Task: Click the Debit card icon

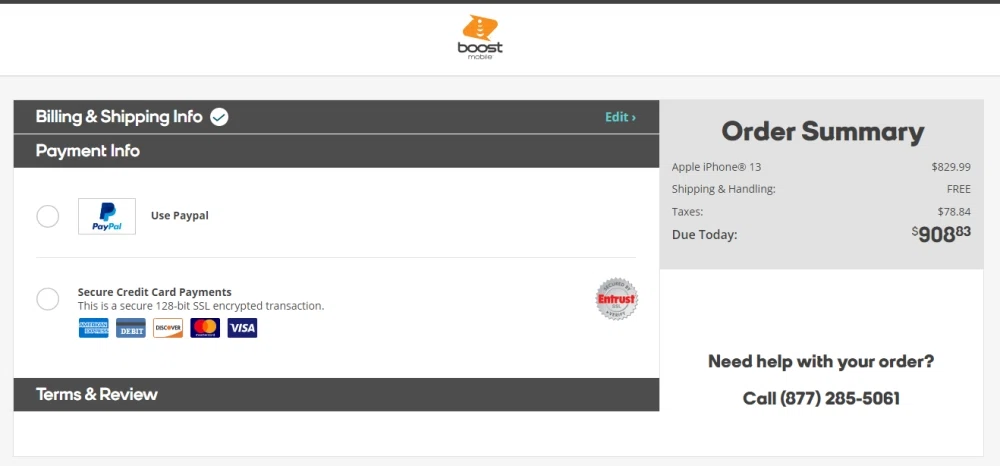Action: click(x=131, y=328)
